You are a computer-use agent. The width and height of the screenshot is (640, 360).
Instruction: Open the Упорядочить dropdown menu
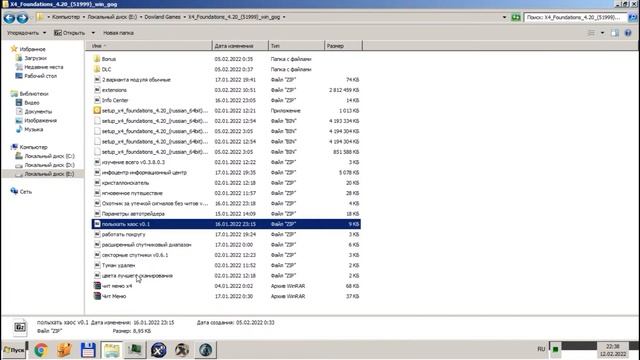pyautogui.click(x=26, y=33)
